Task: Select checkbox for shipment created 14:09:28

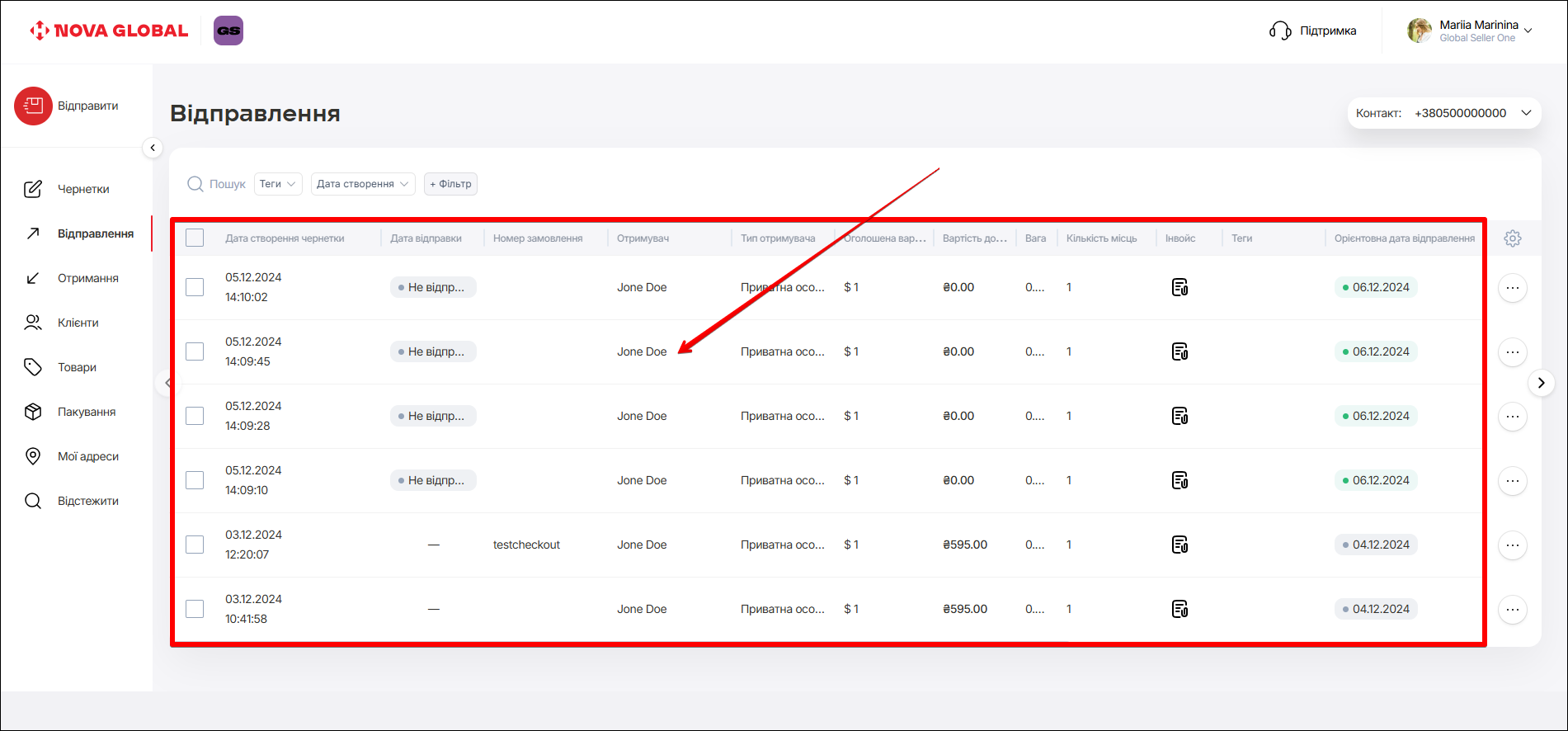Action: coord(195,416)
